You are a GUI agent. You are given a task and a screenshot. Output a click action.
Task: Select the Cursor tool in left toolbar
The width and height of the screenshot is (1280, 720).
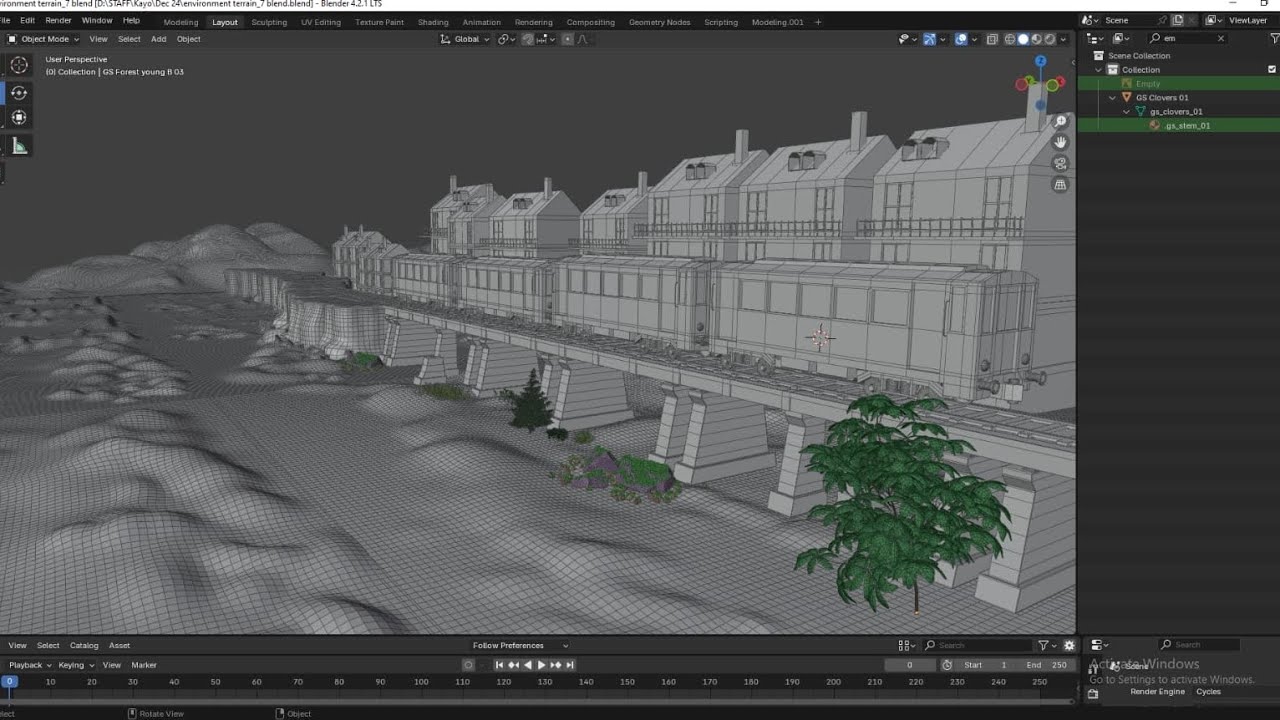(x=19, y=65)
